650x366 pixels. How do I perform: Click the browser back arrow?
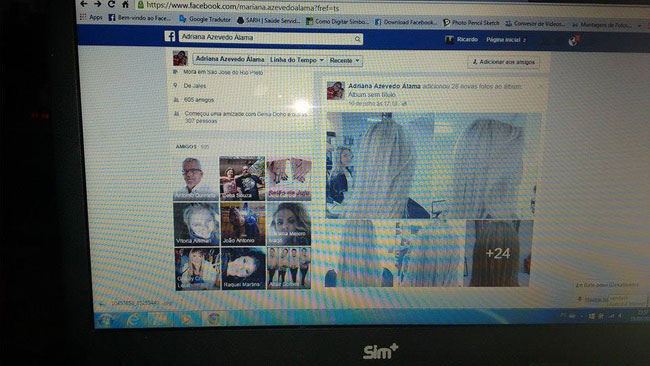[84, 4]
